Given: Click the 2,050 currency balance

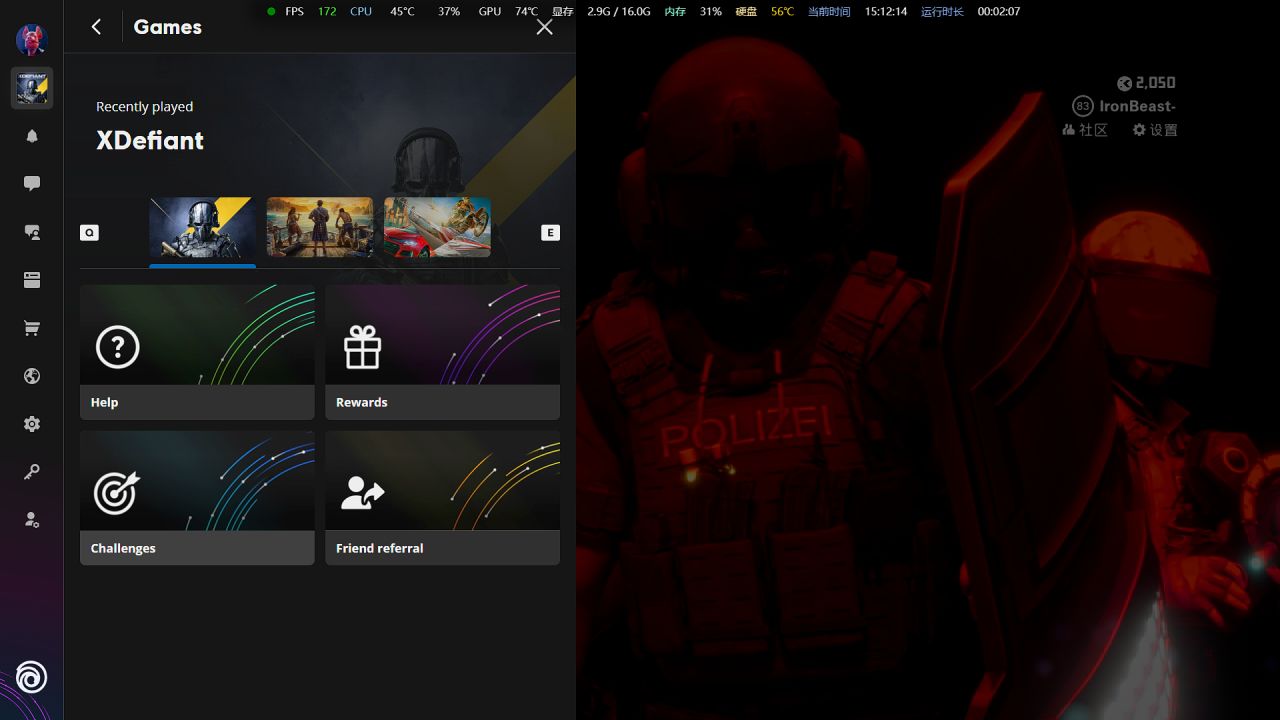Looking at the screenshot, I should tap(1146, 83).
